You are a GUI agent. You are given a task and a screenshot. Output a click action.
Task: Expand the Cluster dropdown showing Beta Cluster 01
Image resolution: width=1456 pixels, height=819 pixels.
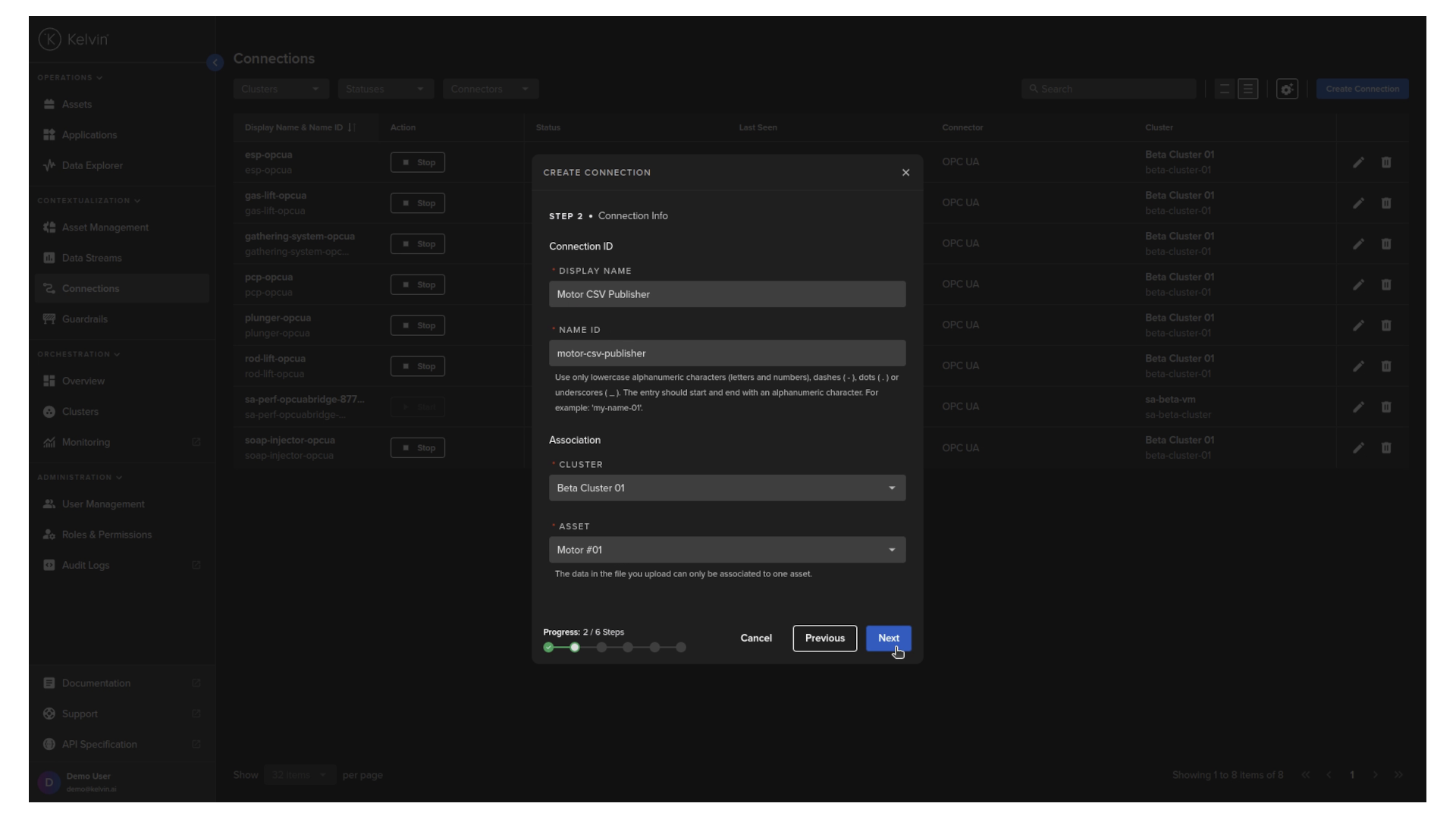[x=726, y=488]
